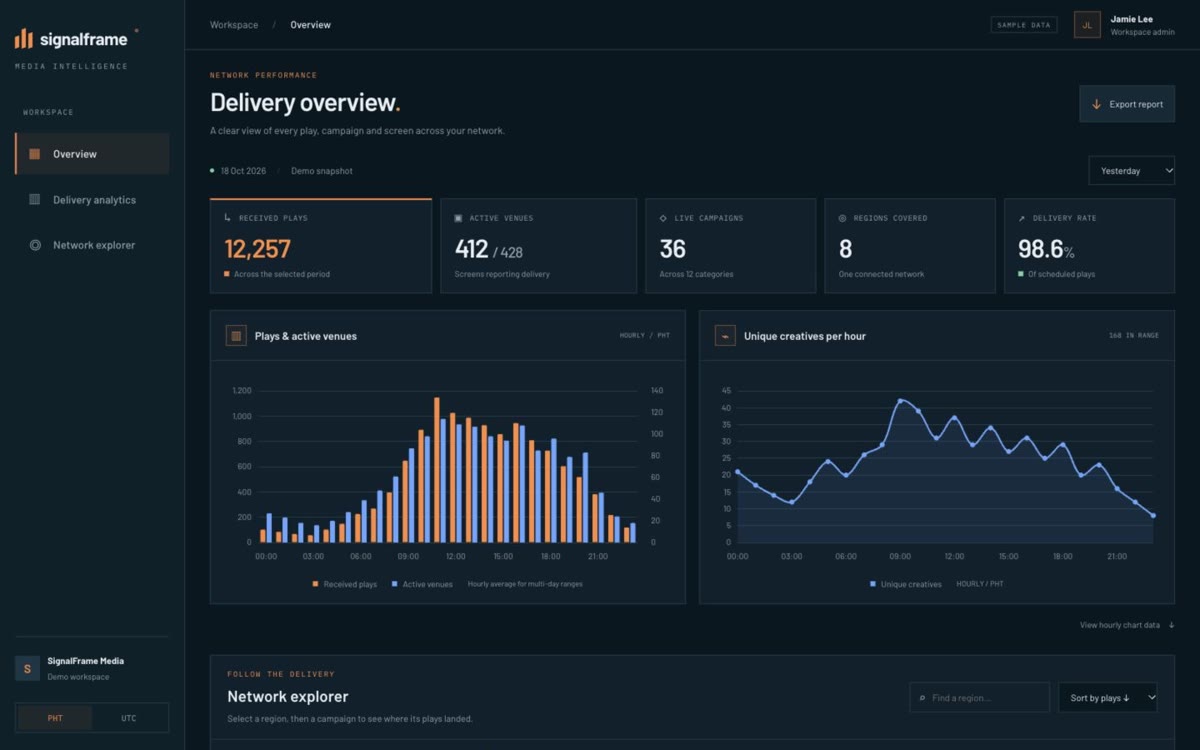
Task: Click the Network explorer sidebar icon
Action: (35, 245)
